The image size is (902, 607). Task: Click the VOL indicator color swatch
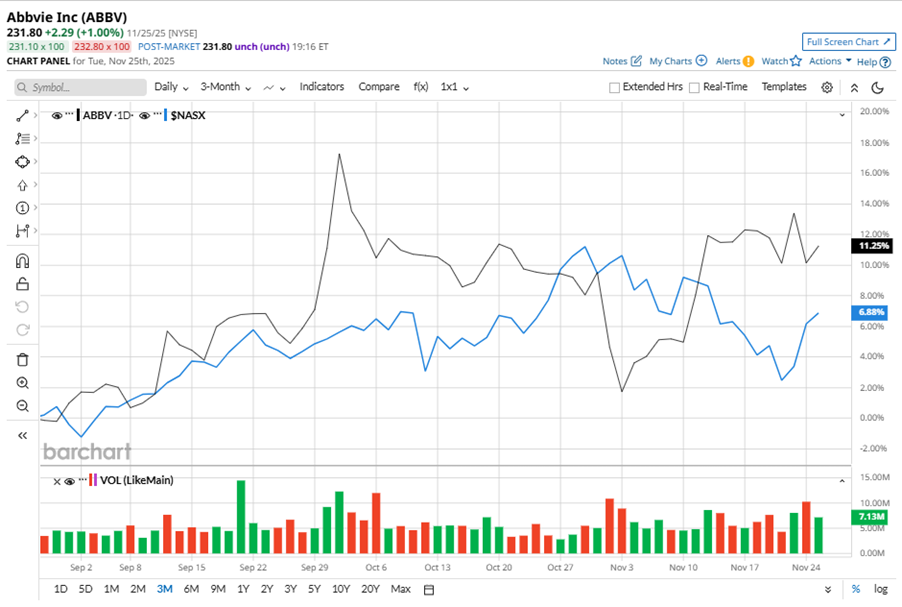tap(93, 480)
